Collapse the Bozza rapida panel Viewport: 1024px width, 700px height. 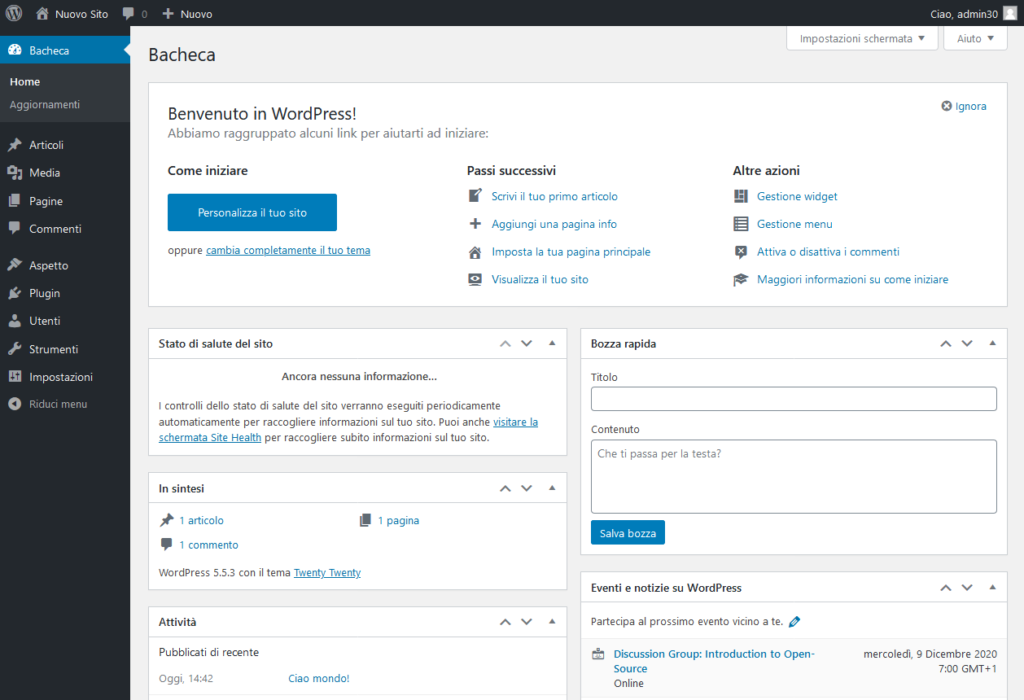tap(993, 343)
